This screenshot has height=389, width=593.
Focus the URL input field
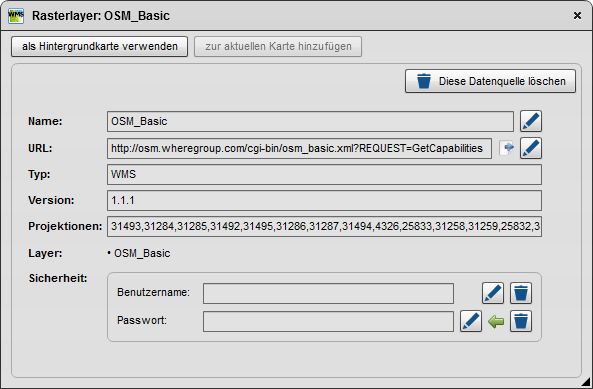299,148
